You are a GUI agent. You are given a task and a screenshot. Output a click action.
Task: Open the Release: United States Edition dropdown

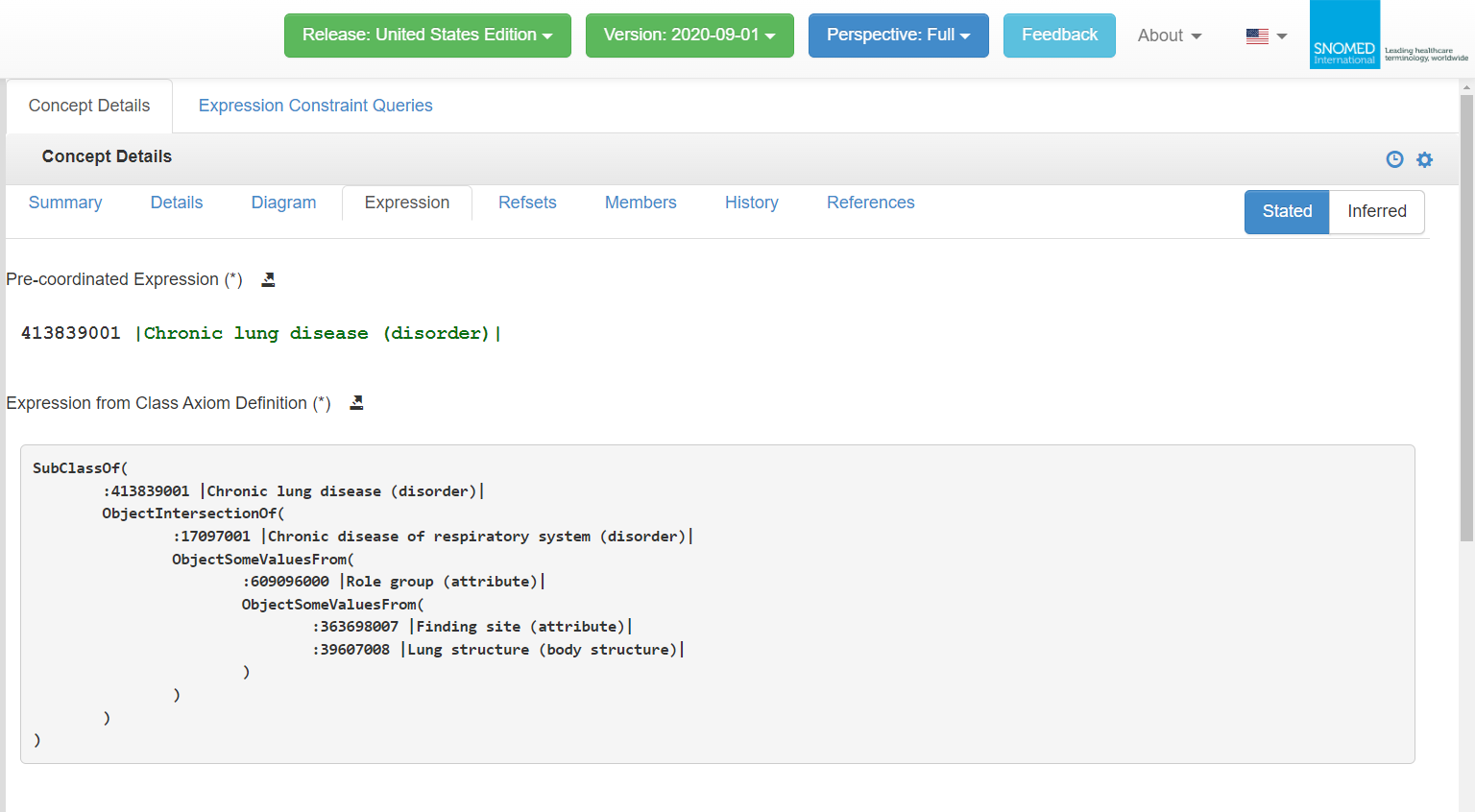[x=427, y=36]
